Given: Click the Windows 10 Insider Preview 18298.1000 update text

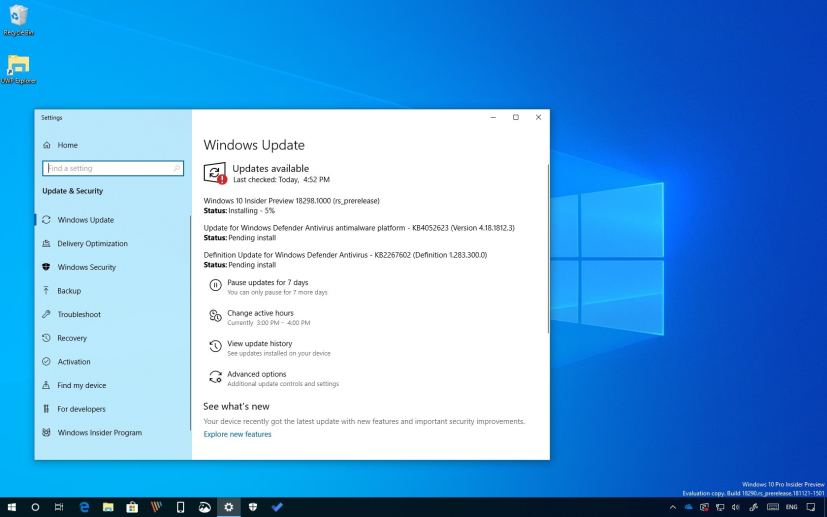Looking at the screenshot, I should point(292,201).
